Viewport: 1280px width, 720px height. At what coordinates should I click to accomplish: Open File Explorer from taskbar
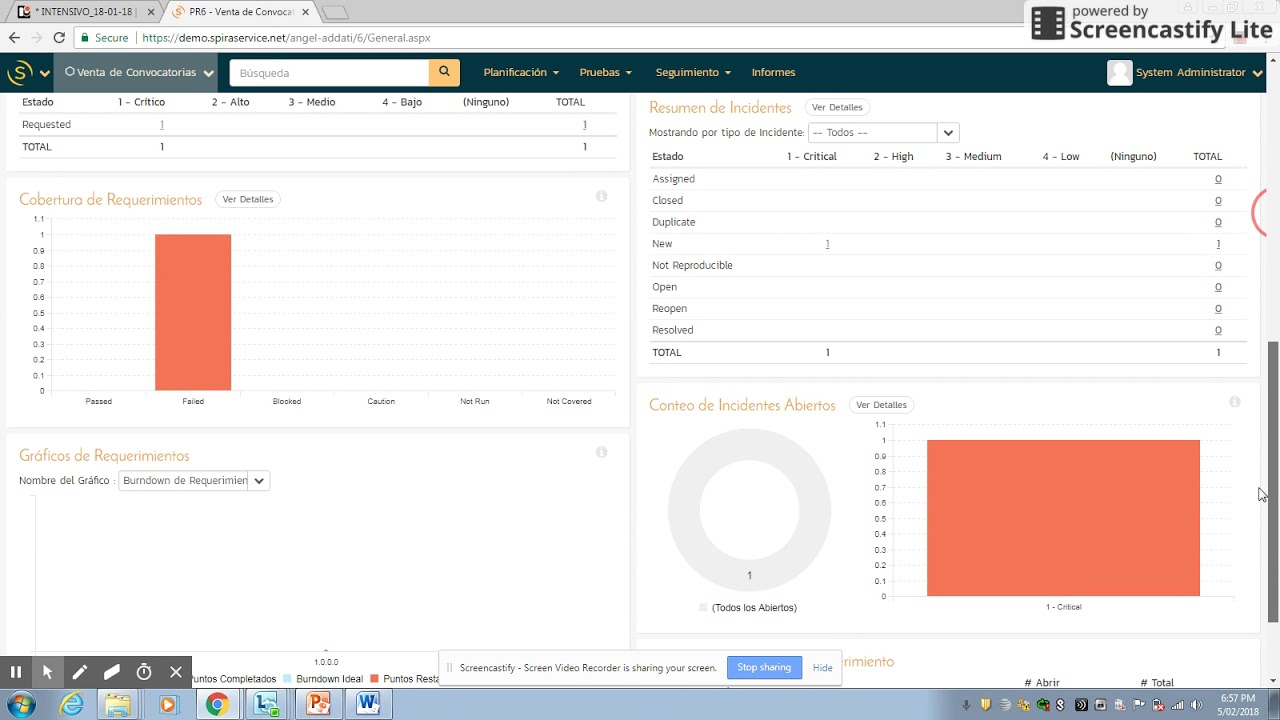pyautogui.click(x=117, y=705)
